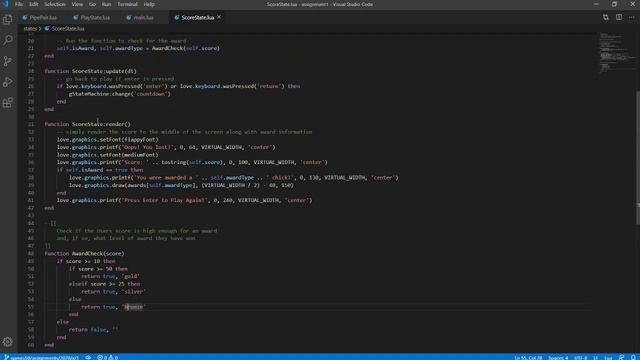Image resolution: width=640 pixels, height=360 pixels.
Task: Click 'function AwardCheck(score)' text
Action: (84, 253)
